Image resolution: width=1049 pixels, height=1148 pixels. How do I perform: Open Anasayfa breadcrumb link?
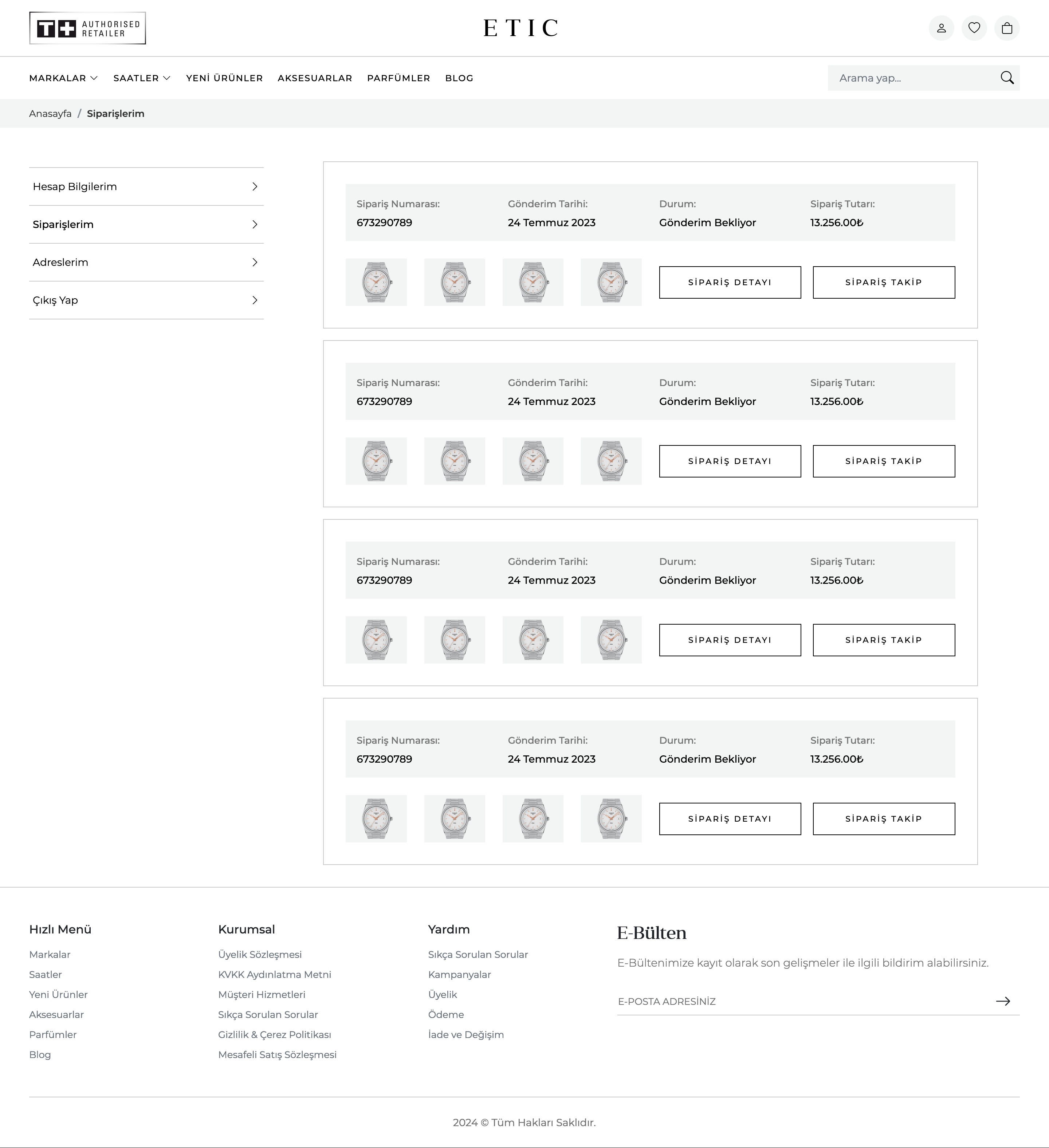tap(50, 113)
